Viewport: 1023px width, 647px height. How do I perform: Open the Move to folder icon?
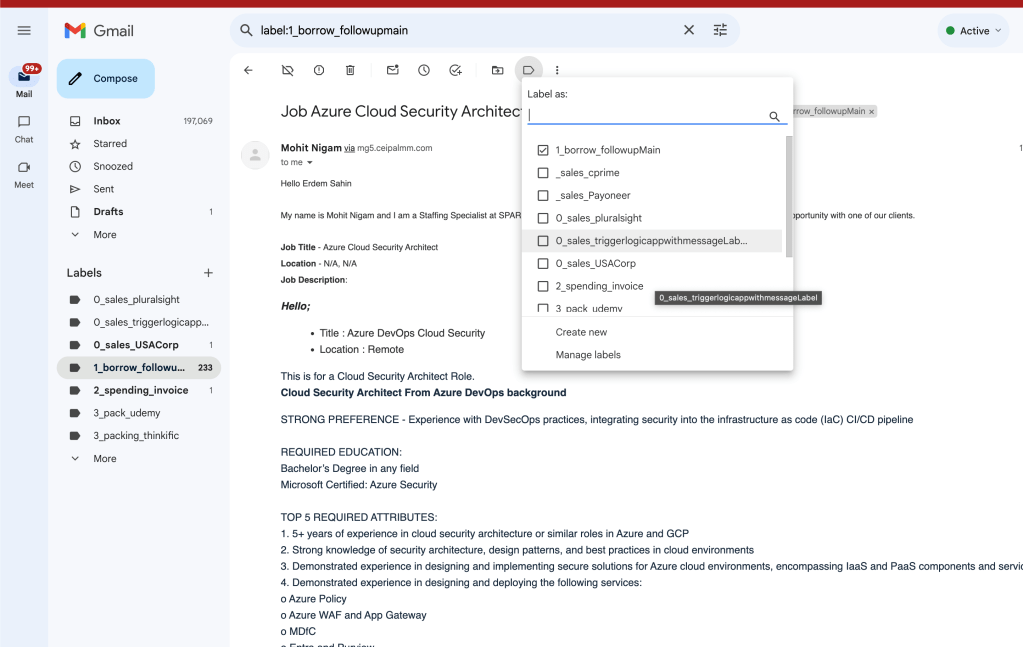click(x=498, y=70)
